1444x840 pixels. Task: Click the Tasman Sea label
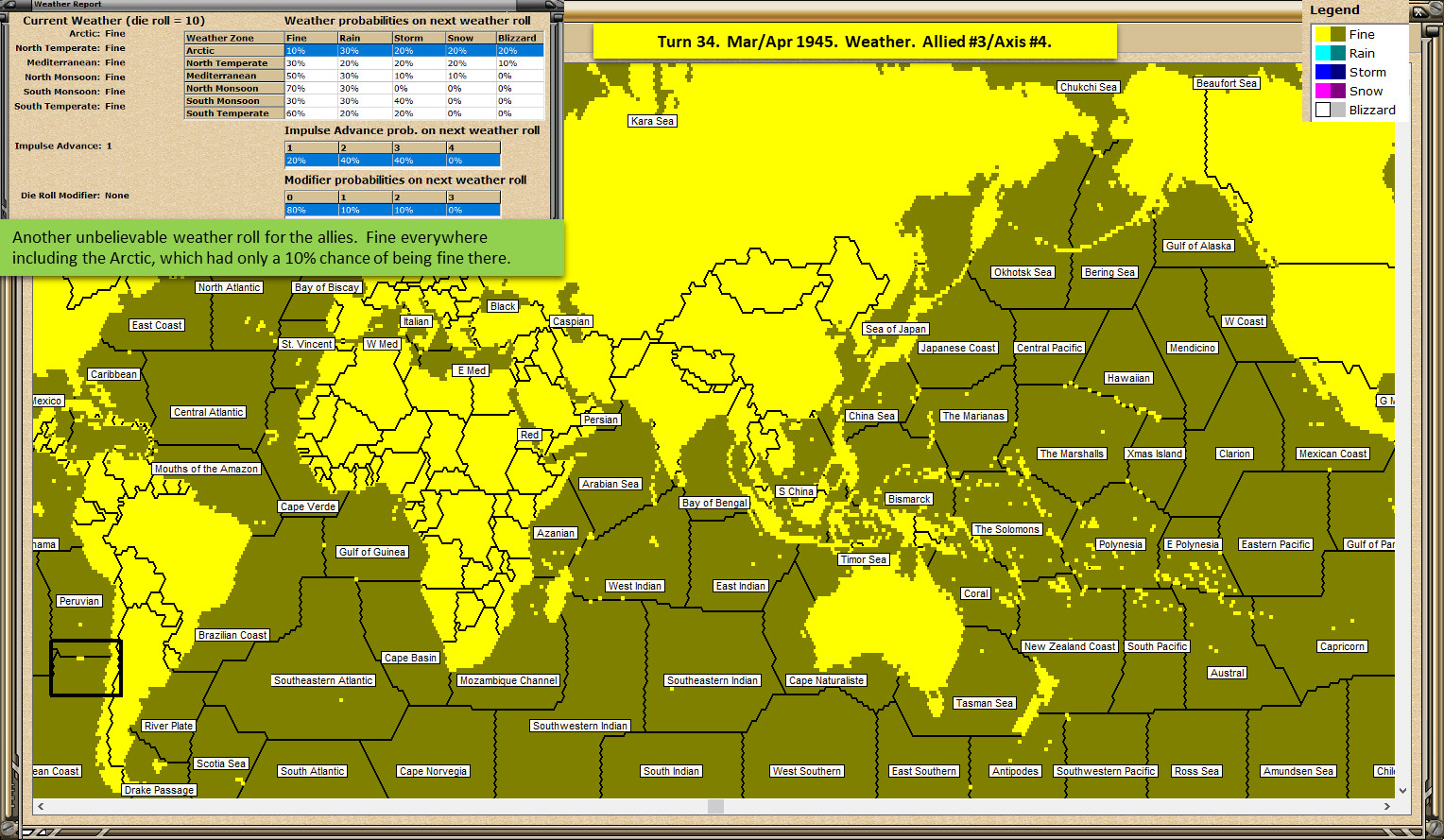tap(984, 703)
